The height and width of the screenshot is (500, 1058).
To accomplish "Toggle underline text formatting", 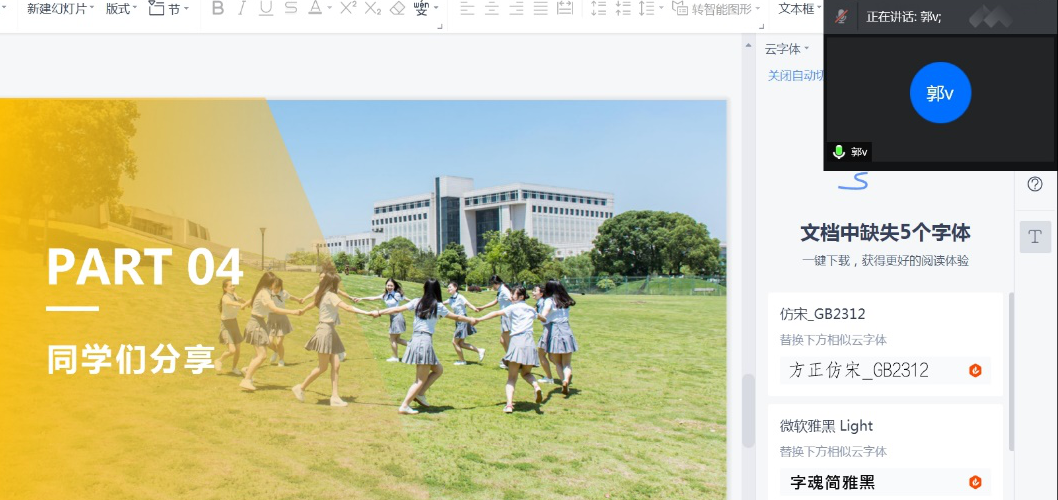I will tap(266, 9).
